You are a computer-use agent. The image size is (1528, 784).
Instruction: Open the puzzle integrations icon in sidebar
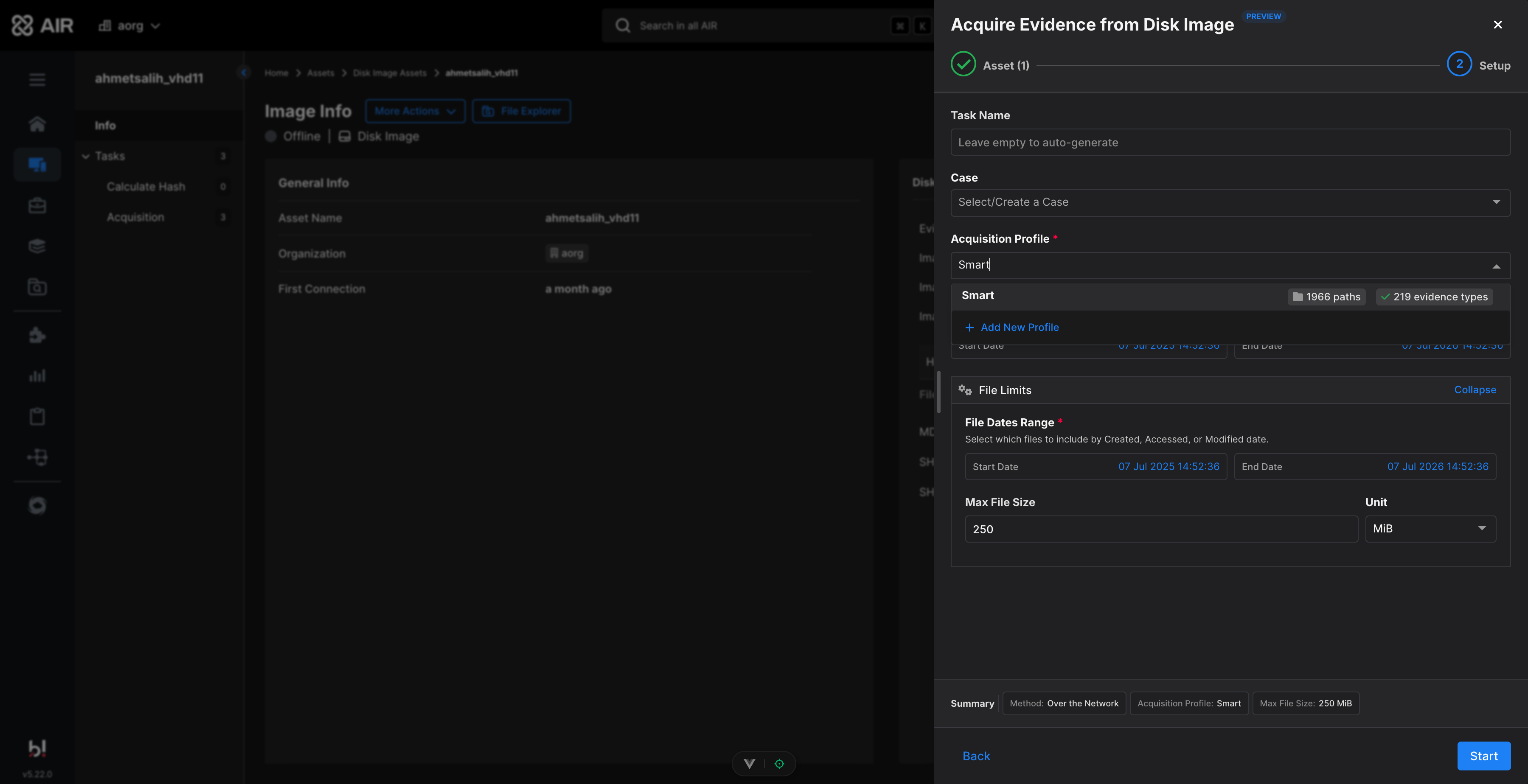tap(37, 335)
